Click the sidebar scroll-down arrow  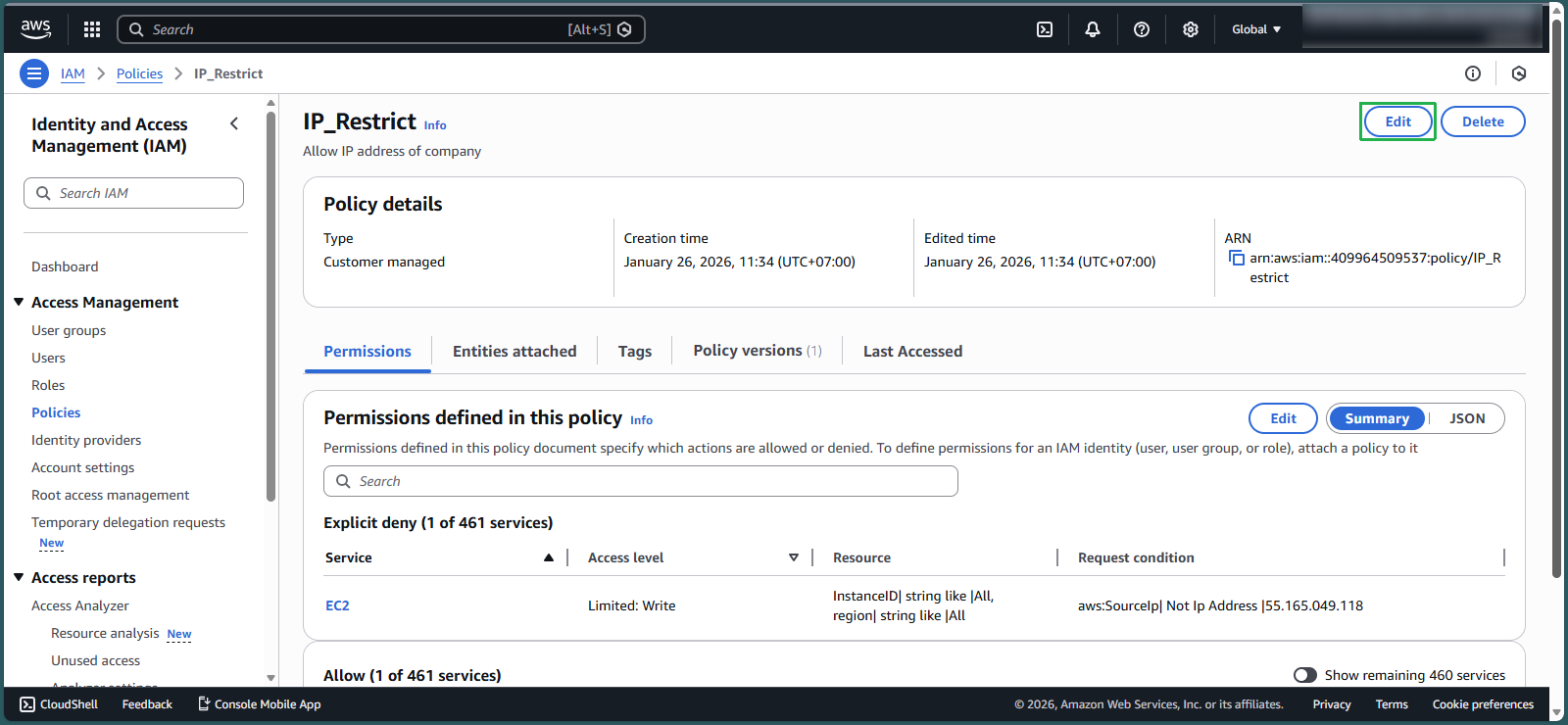tap(271, 678)
